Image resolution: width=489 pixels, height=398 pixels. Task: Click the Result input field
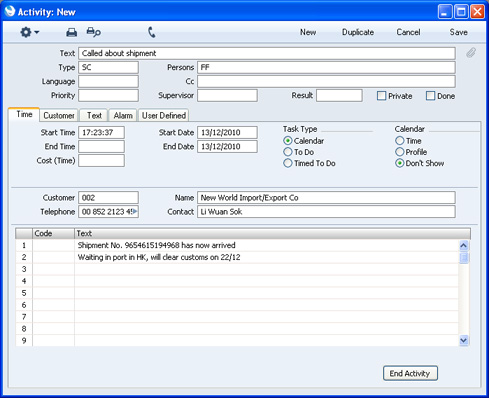(339, 95)
